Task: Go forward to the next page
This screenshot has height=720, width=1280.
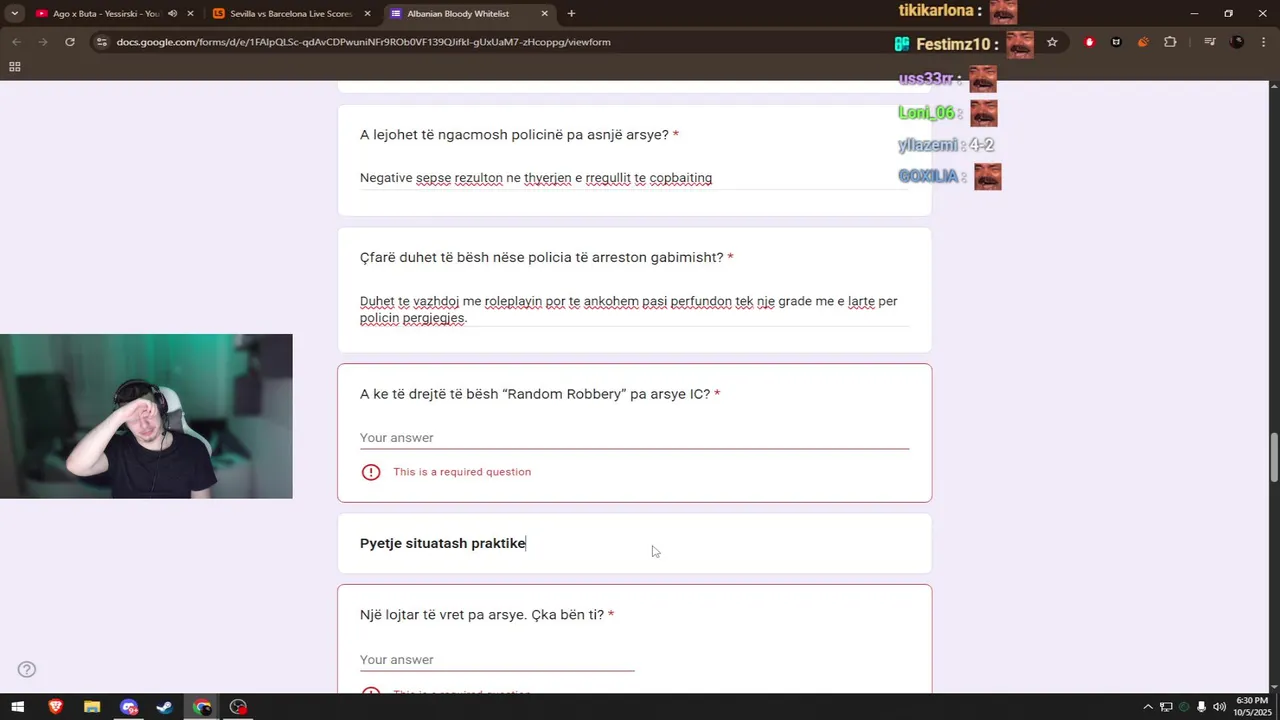Action: pos(43,42)
